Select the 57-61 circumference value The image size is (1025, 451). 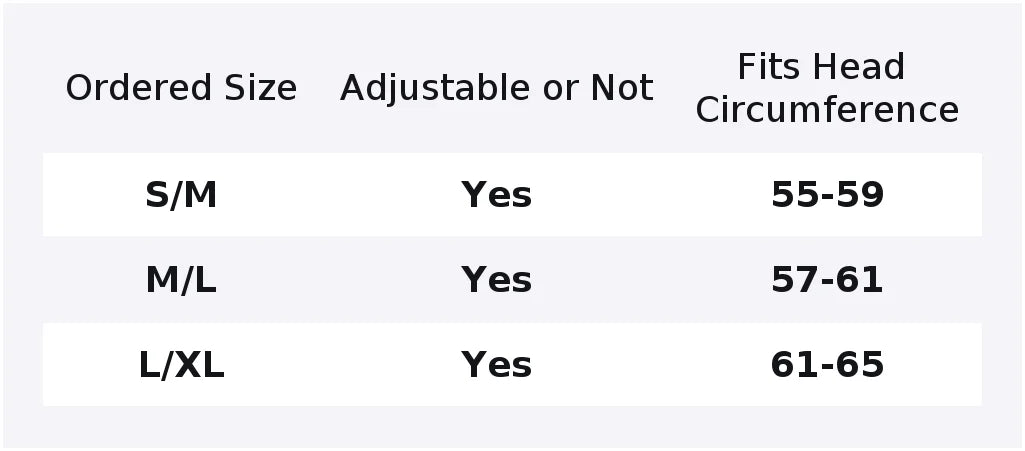point(827,280)
